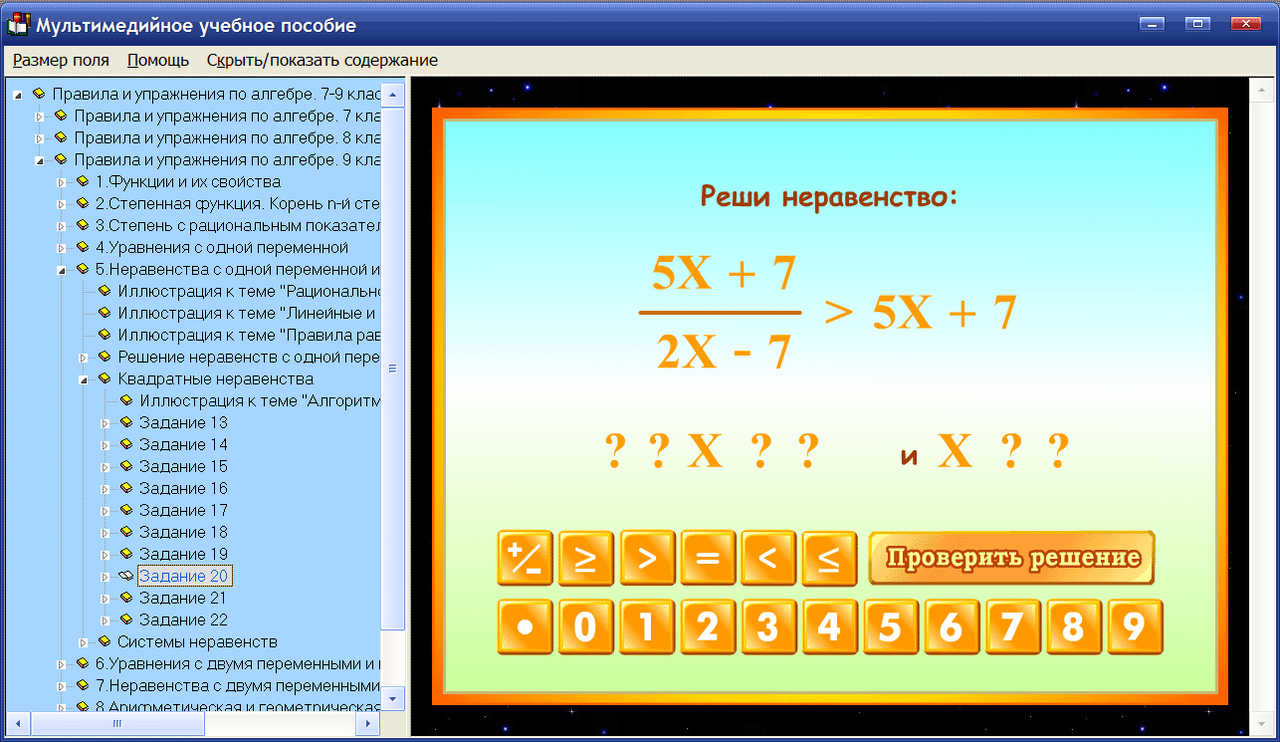This screenshot has width=1280, height=742.
Task: Expand the Задание 13 tree node
Action: [104, 422]
